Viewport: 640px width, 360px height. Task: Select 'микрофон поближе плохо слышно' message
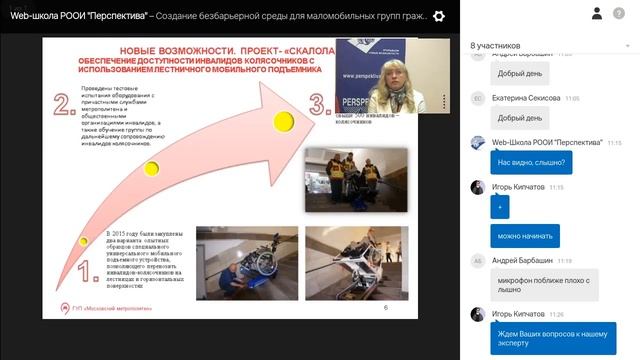(544, 285)
